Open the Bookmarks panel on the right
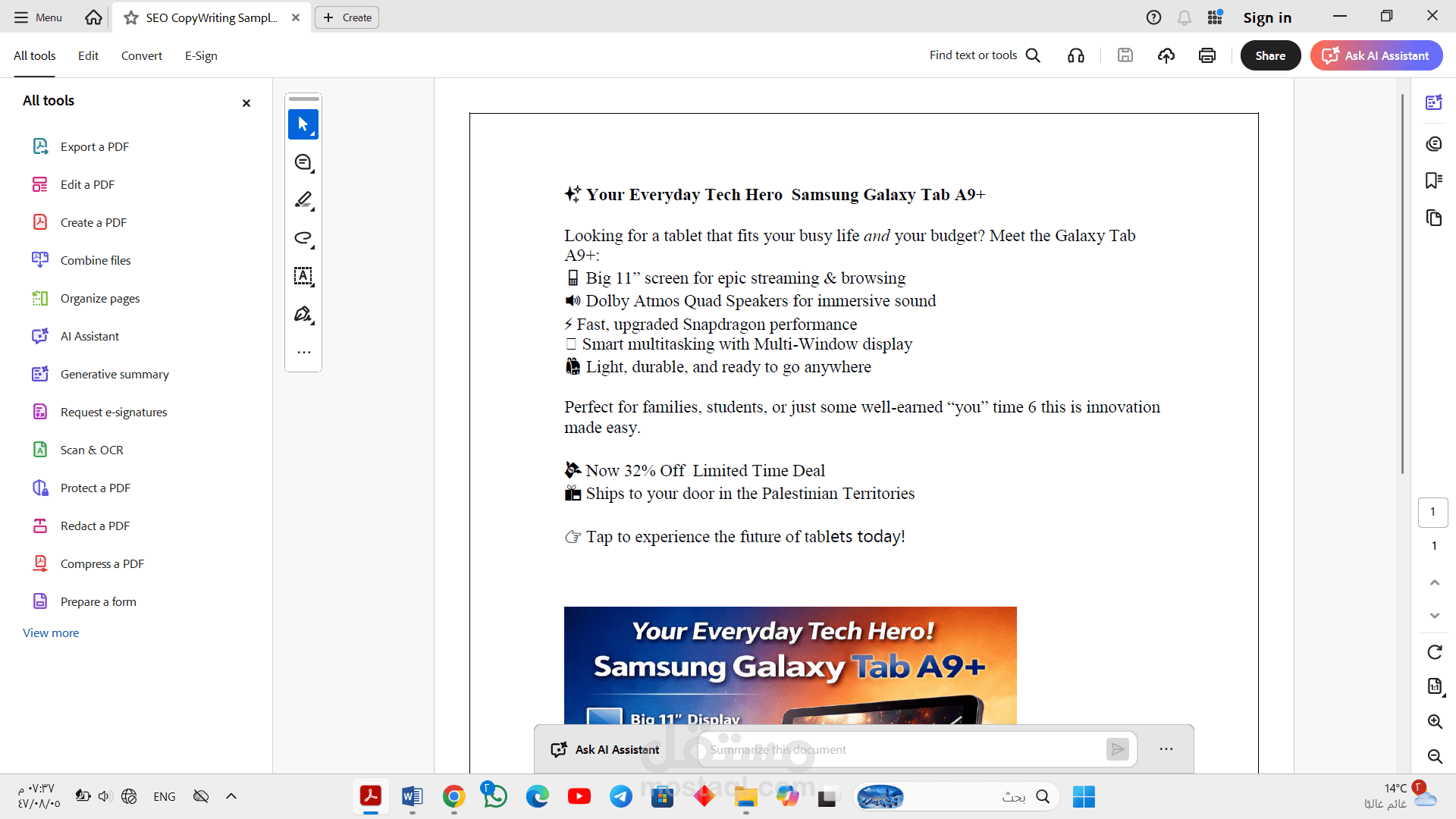The image size is (1456, 819). tap(1434, 180)
